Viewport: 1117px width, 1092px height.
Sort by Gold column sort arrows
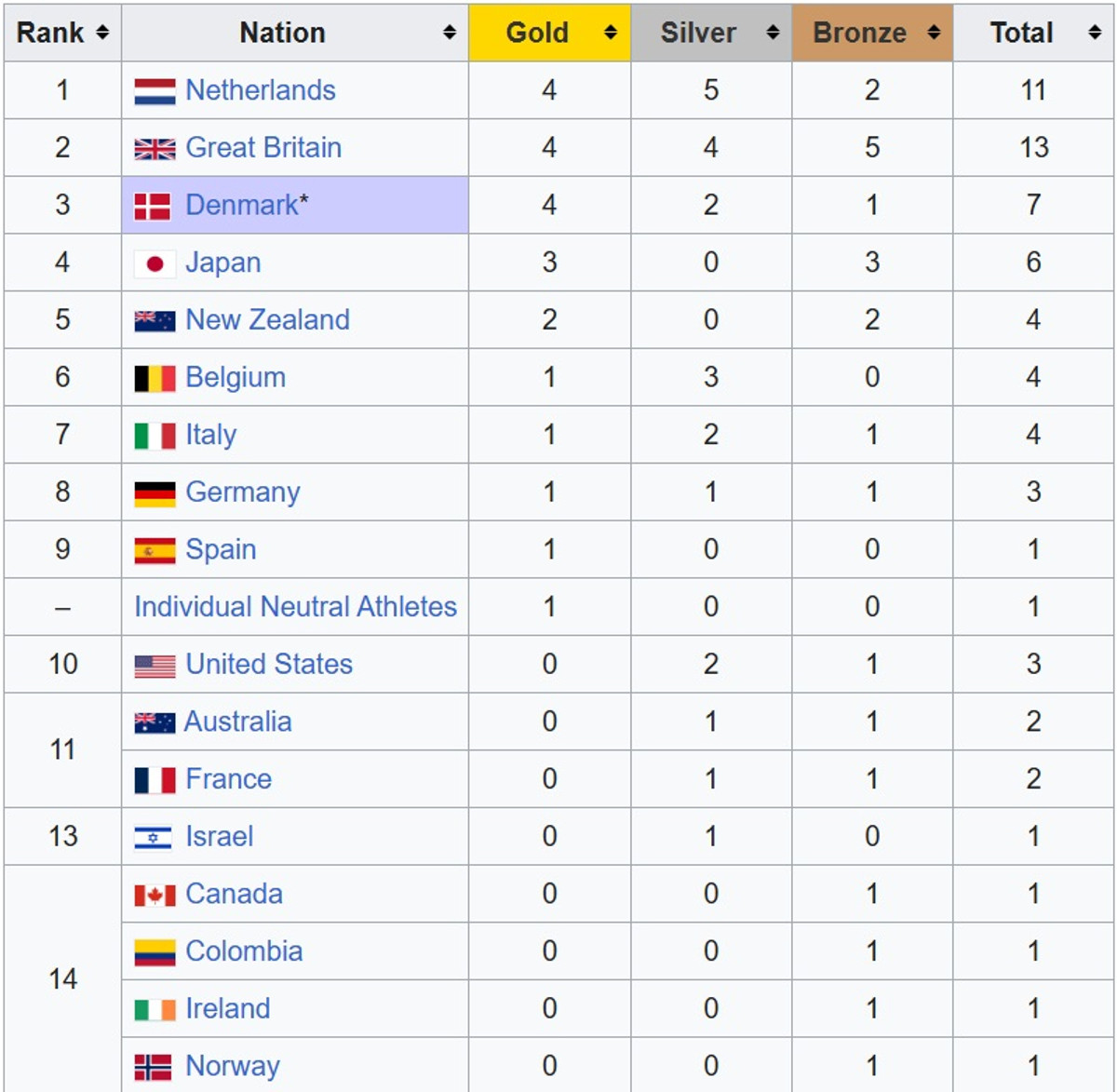pos(611,33)
